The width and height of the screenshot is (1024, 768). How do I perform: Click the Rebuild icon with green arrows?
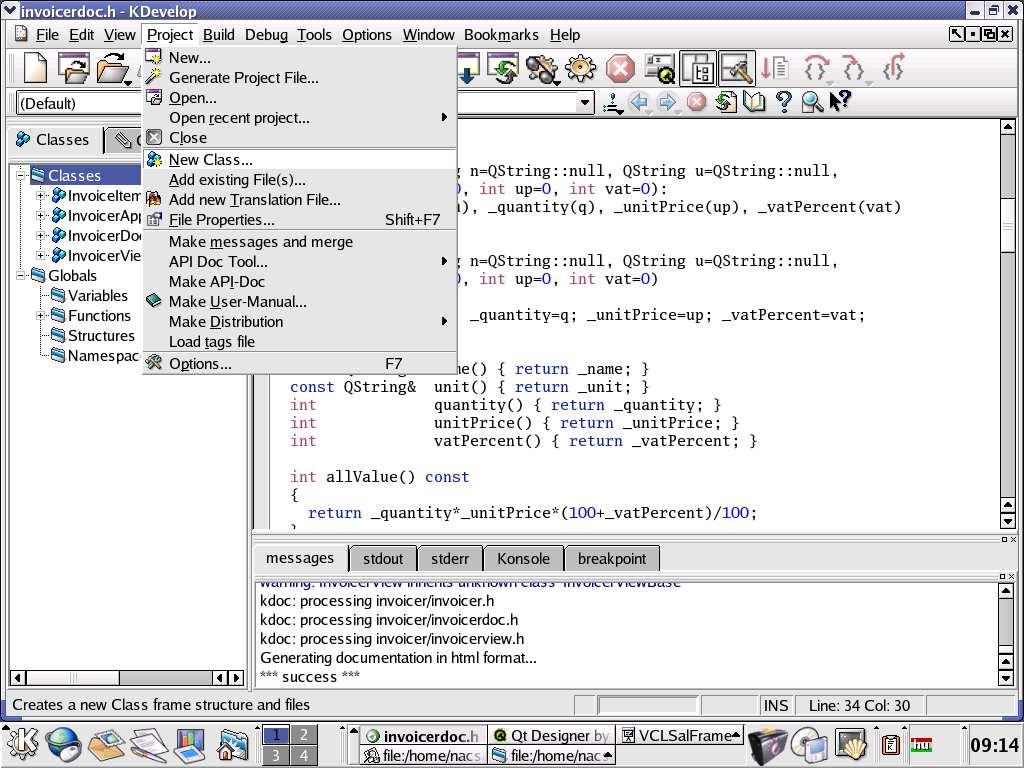click(x=503, y=69)
